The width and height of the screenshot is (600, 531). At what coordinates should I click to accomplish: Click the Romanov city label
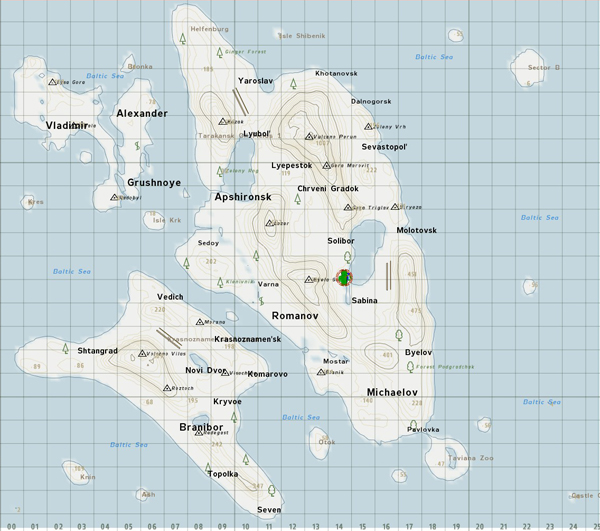point(295,315)
